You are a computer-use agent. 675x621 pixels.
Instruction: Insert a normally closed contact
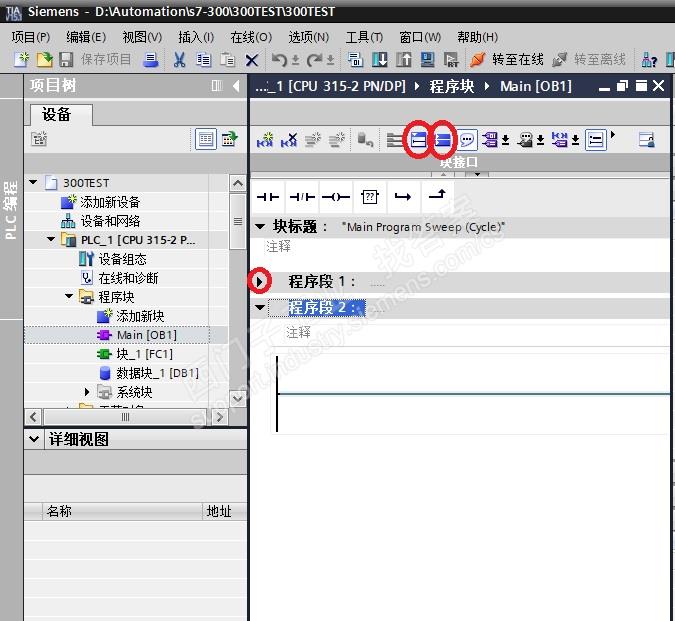coord(302,197)
